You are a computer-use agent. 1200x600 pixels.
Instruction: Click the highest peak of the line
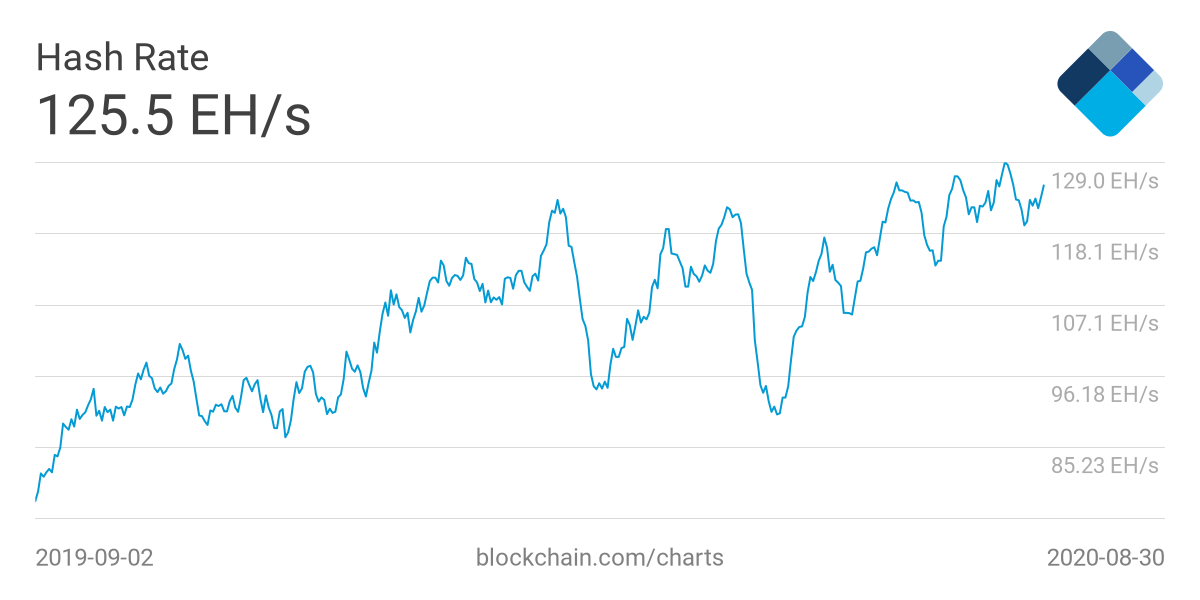point(1005,163)
